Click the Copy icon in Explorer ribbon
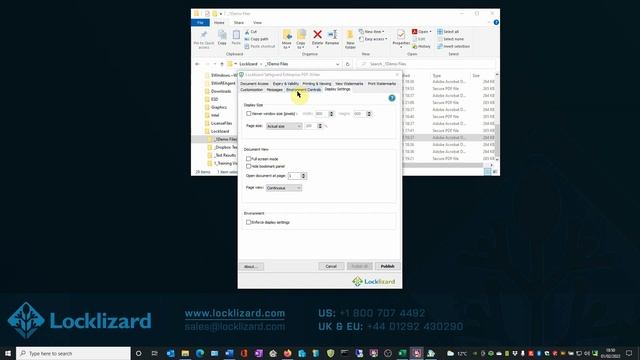The height and width of the screenshot is (360, 640). 222,38
